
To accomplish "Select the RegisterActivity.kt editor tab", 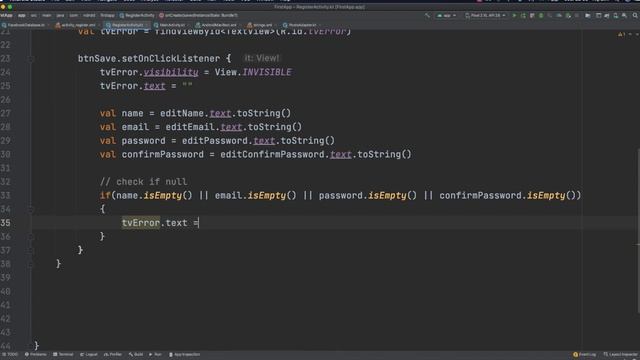I will (x=127, y=25).
